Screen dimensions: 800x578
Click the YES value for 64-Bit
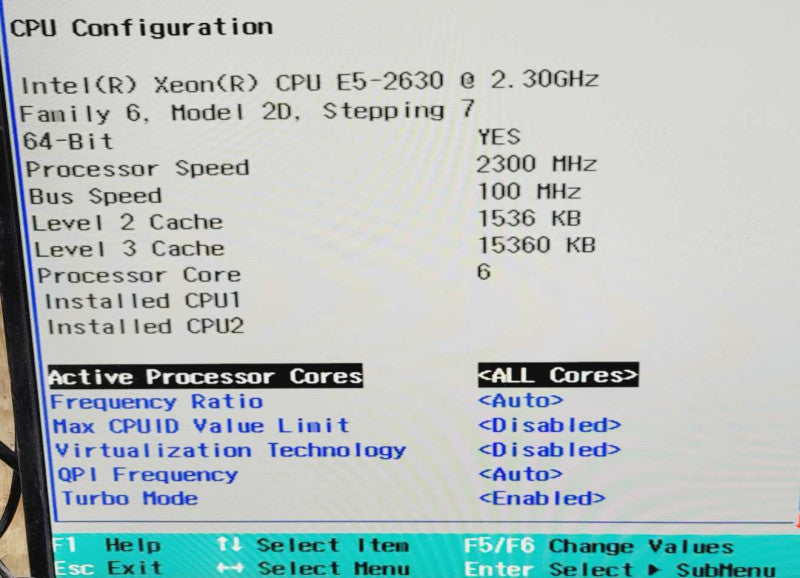coord(499,137)
